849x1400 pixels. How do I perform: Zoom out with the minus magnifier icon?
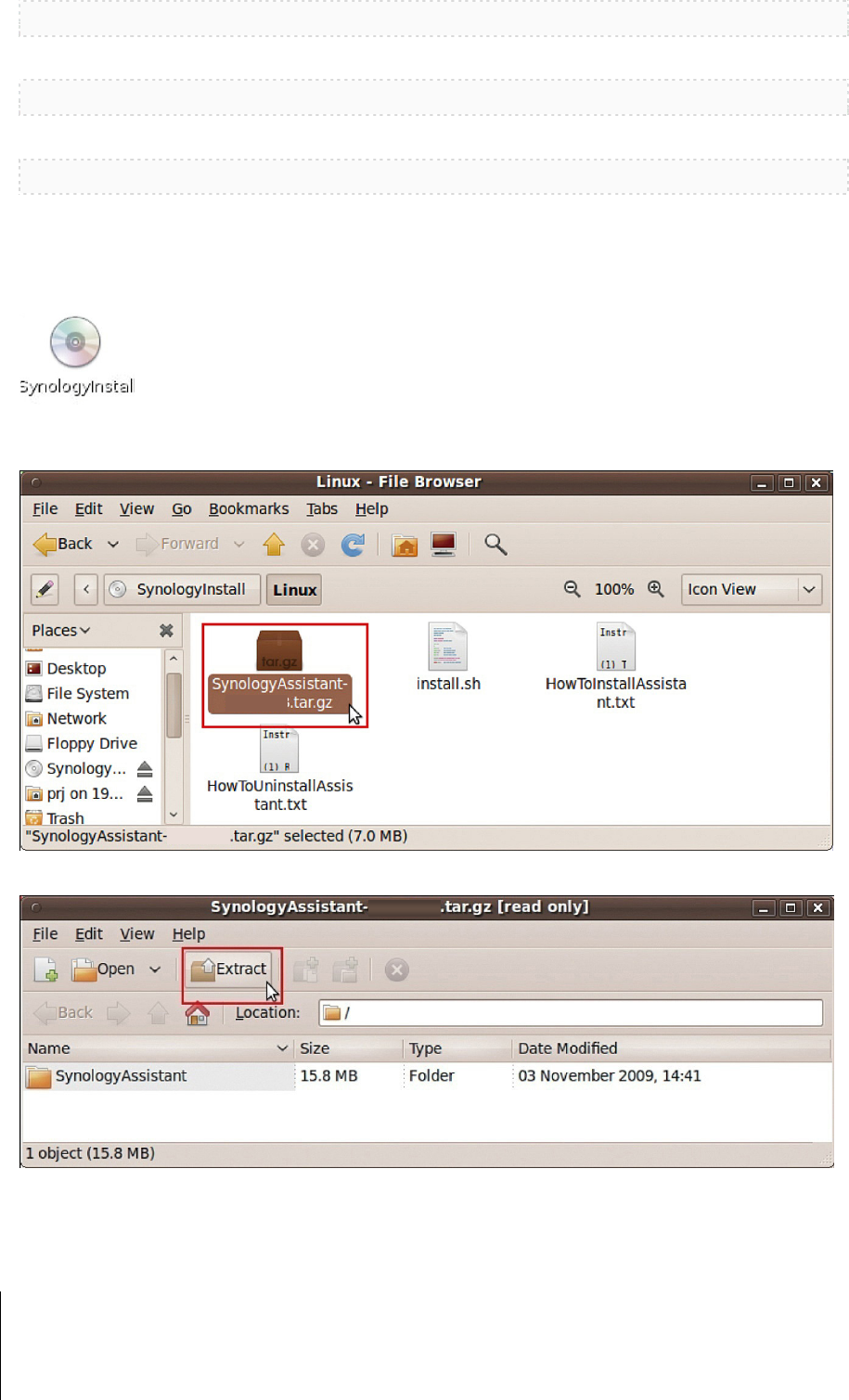click(x=572, y=589)
